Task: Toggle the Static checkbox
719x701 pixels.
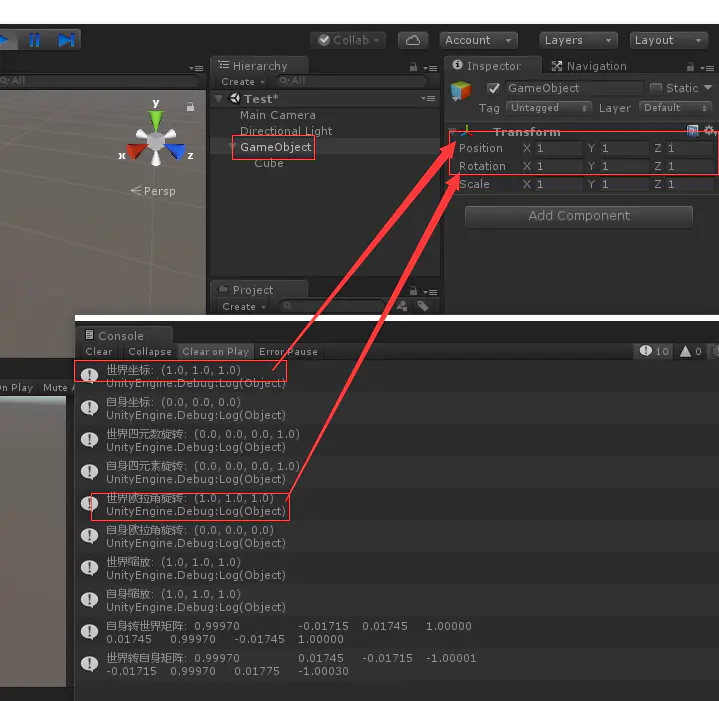Action: (656, 88)
